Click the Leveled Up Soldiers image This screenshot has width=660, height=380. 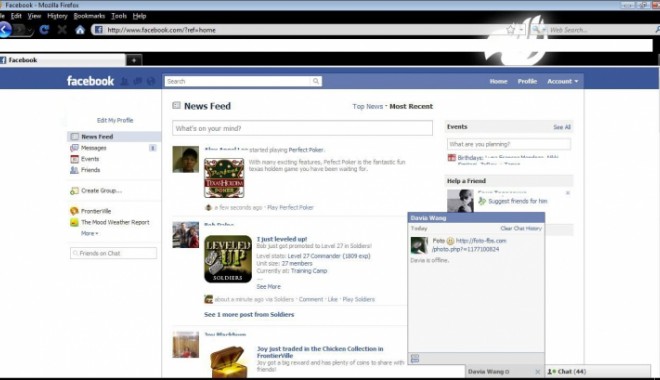[x=228, y=259]
